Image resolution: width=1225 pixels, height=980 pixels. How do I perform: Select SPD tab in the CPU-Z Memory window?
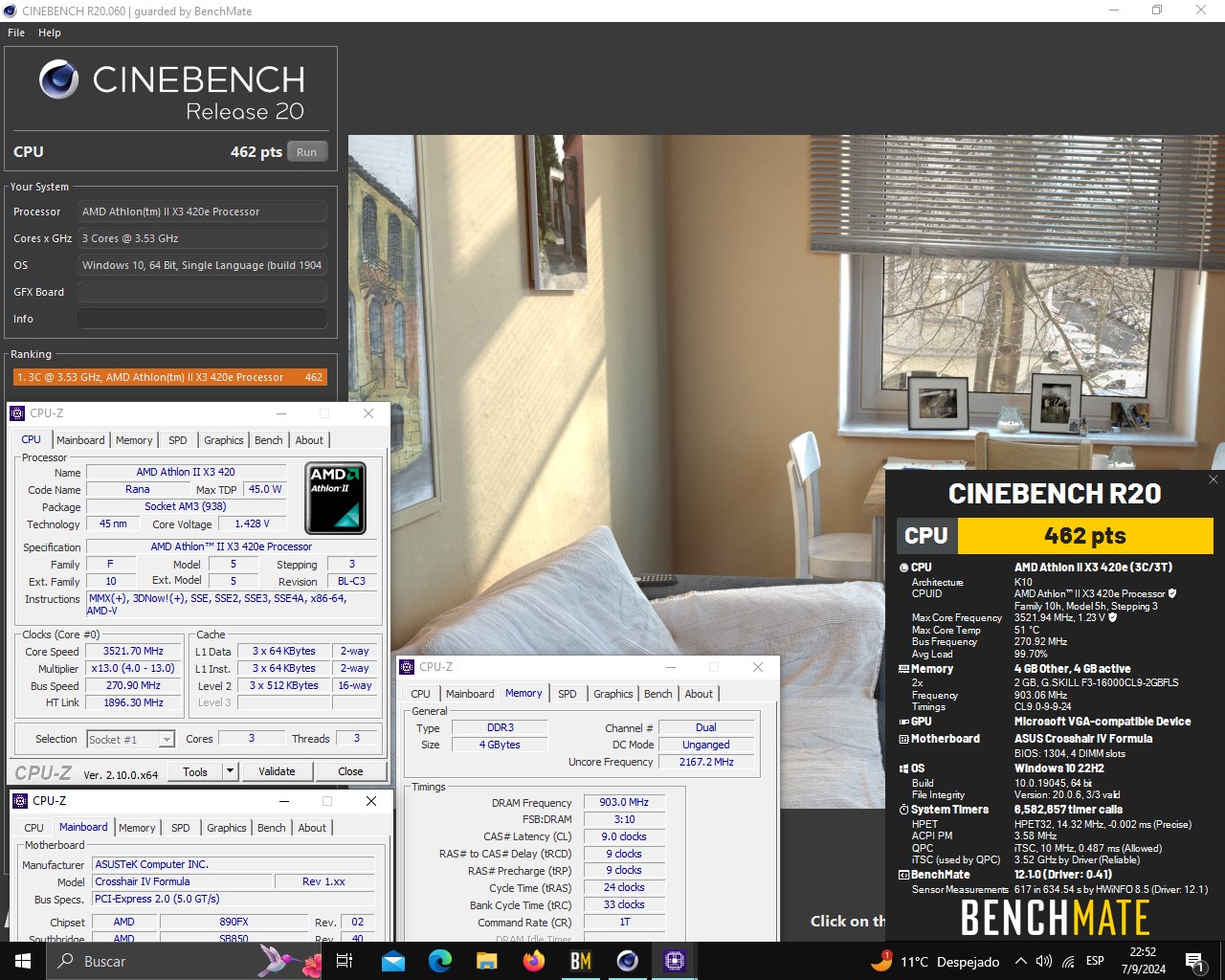568,694
